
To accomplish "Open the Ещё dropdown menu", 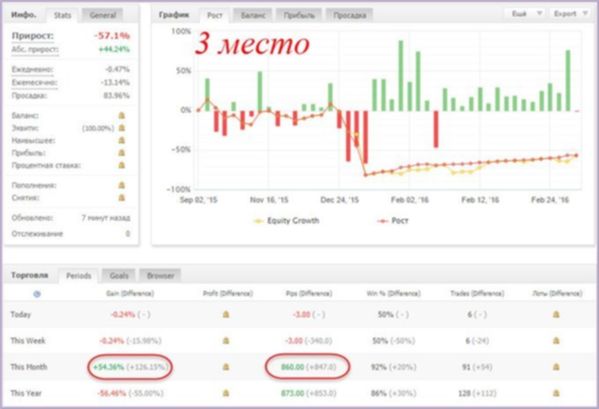I will pyautogui.click(x=527, y=14).
